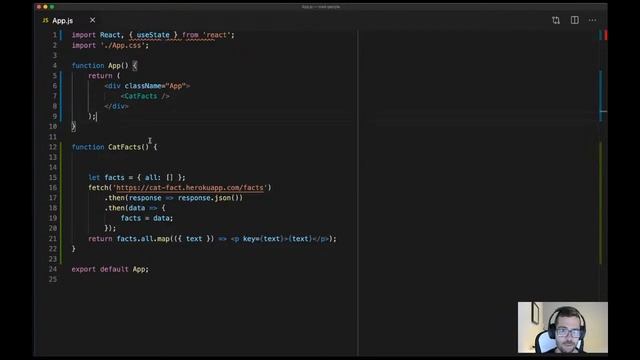
Task: Click the red error marker in overview ruler
Action: [x=606, y=35]
